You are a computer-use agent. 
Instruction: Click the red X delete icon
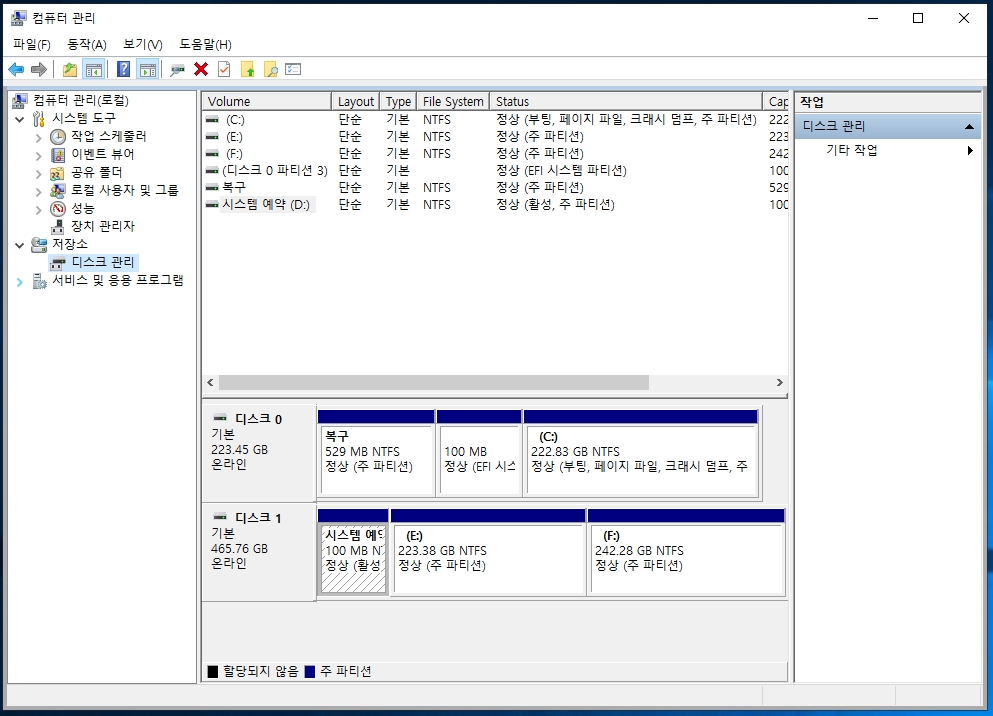coord(201,69)
